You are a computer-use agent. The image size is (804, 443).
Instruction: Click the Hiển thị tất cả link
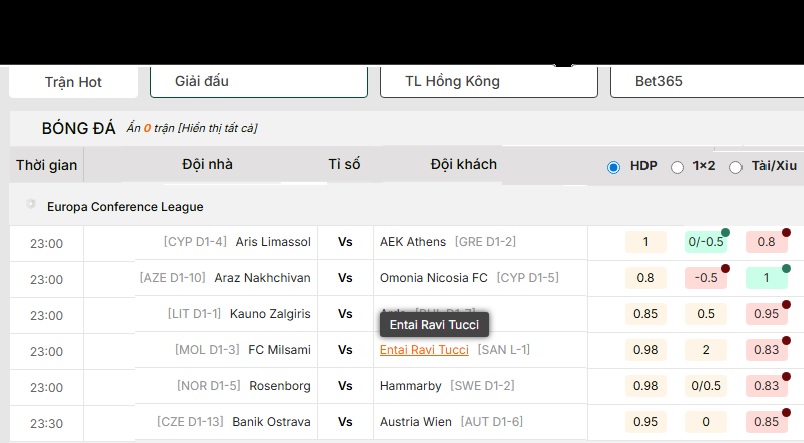coord(217,128)
